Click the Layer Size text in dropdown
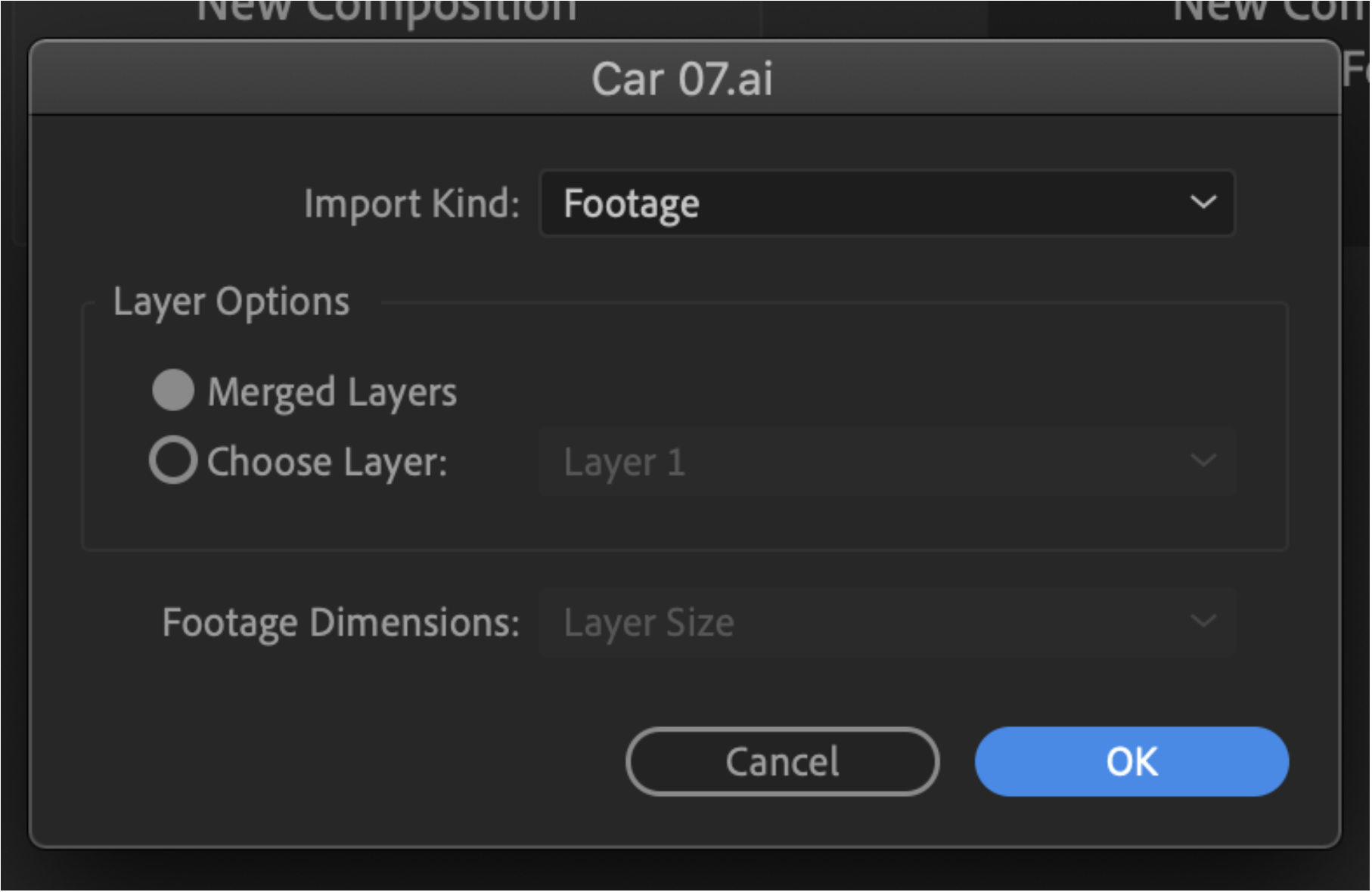1372x892 pixels. tap(649, 624)
